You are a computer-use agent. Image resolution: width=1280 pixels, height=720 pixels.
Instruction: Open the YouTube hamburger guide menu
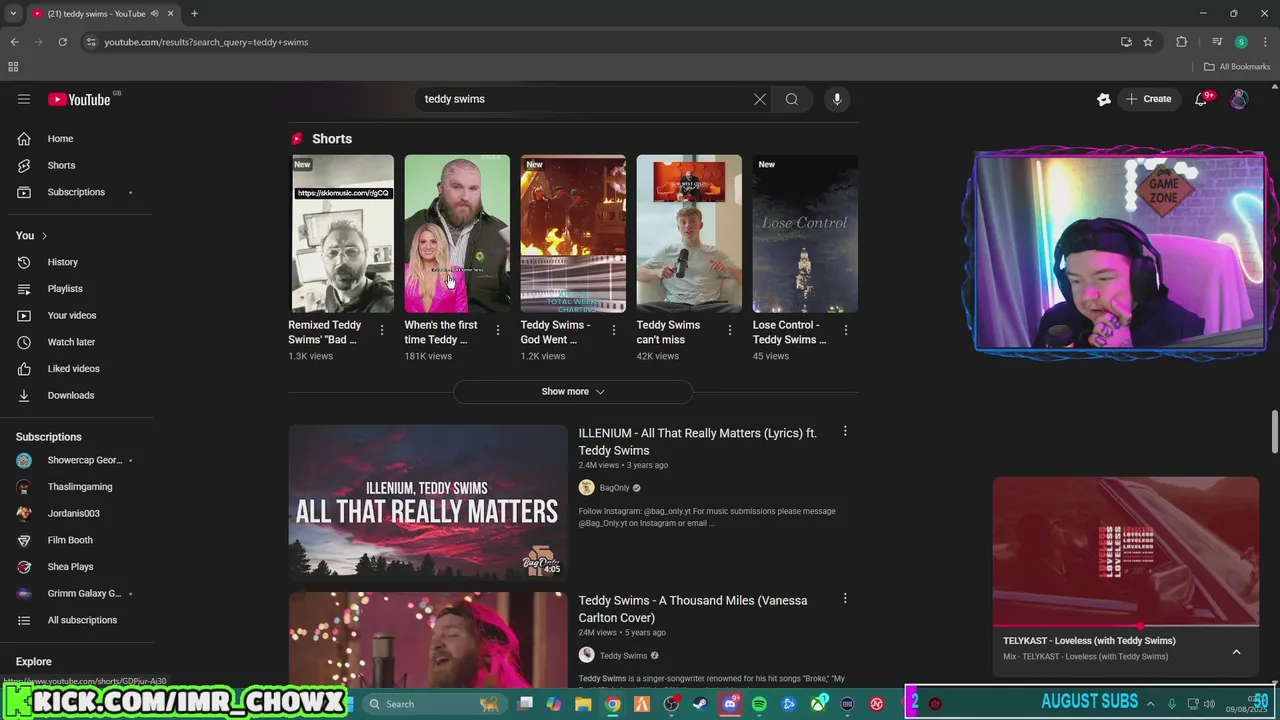pyautogui.click(x=24, y=99)
